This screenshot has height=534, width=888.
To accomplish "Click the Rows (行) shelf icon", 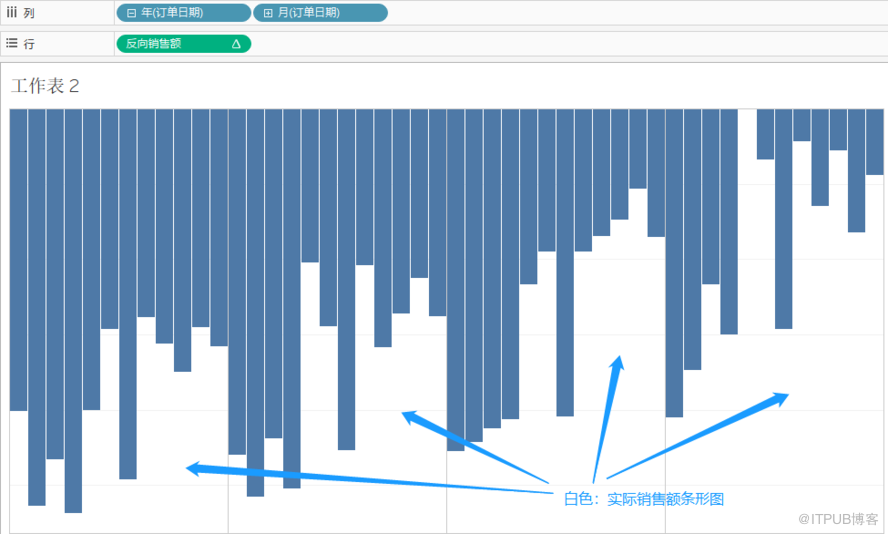I will pyautogui.click(x=12, y=44).
